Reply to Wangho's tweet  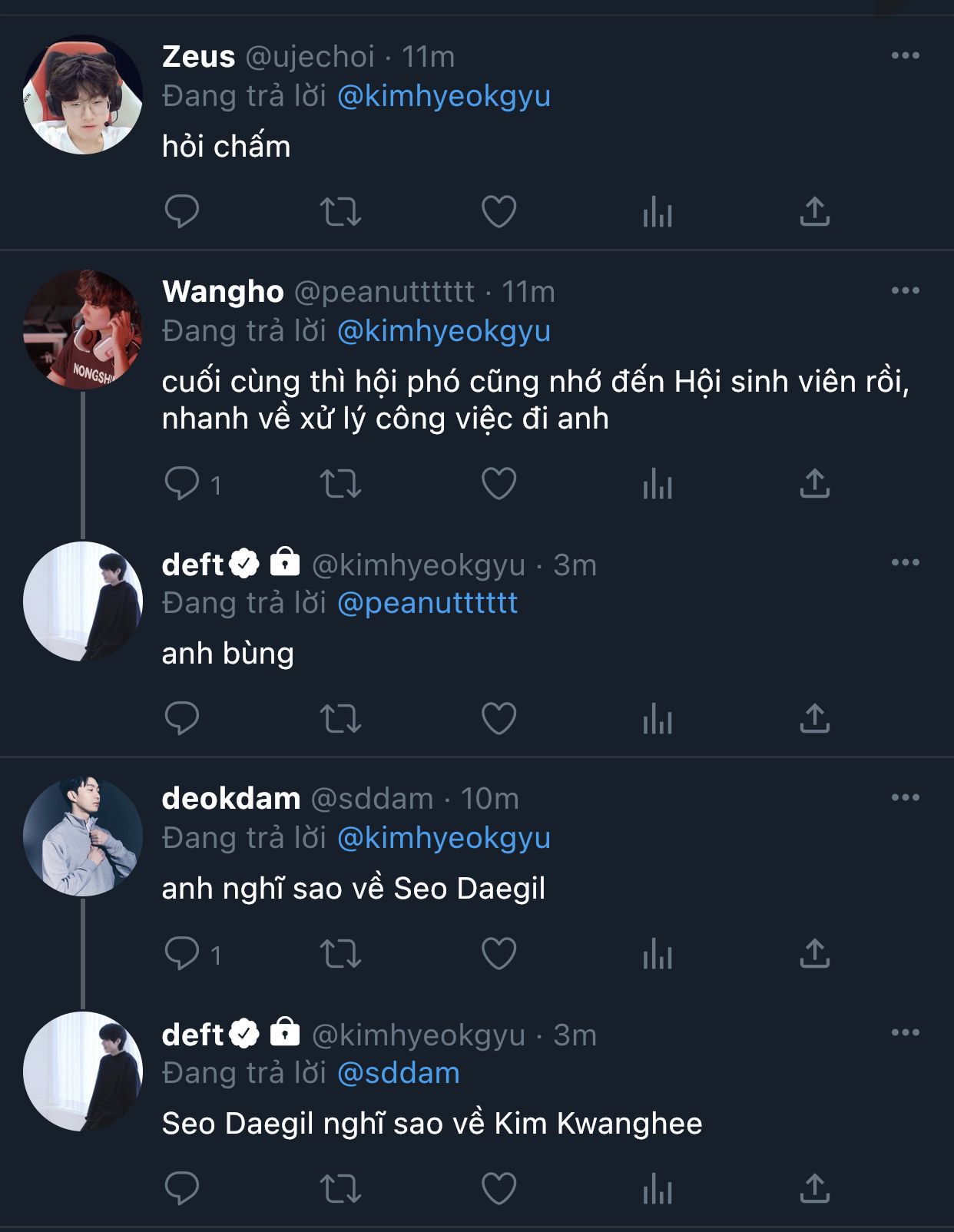point(182,484)
